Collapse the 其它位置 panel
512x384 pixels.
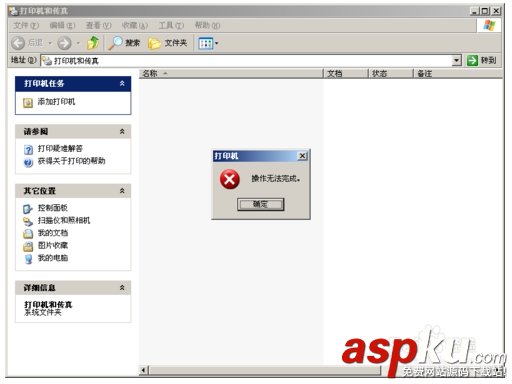[x=122, y=191]
